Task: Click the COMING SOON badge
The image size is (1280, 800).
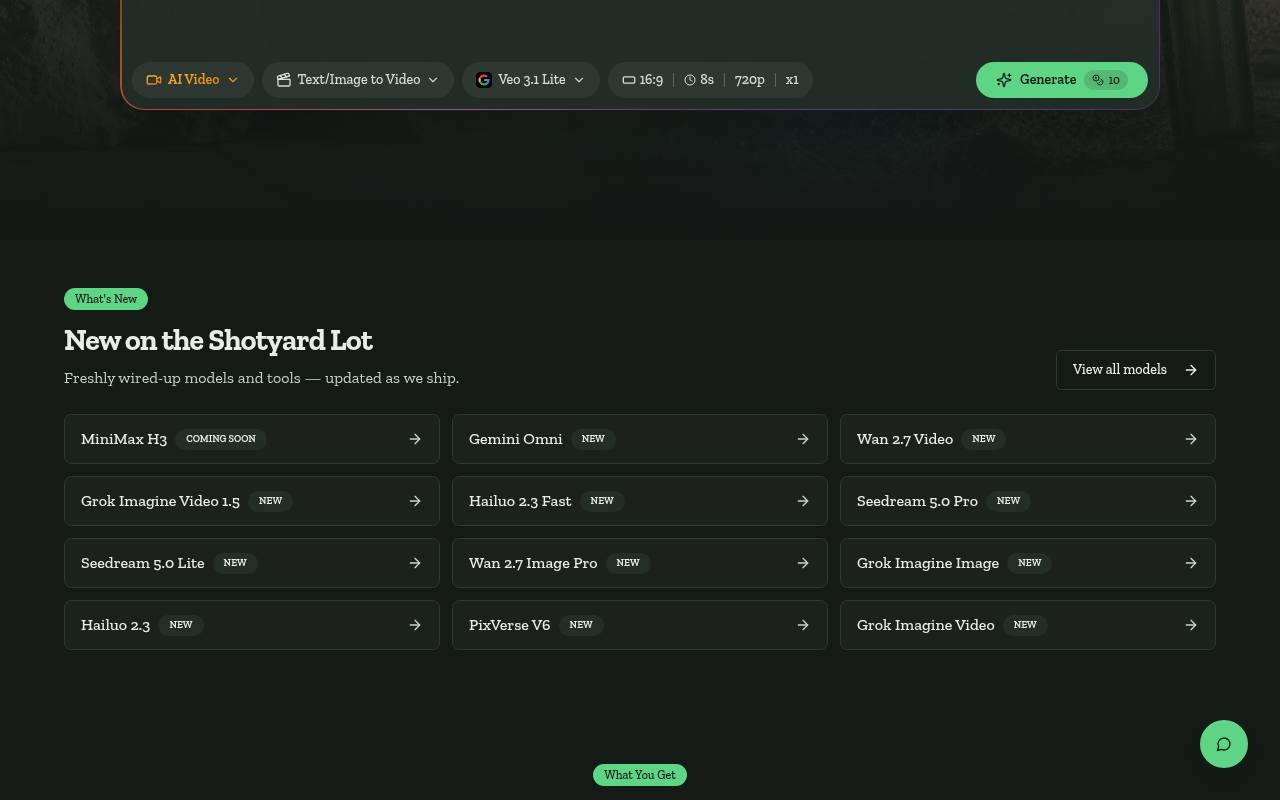Action: (x=221, y=439)
